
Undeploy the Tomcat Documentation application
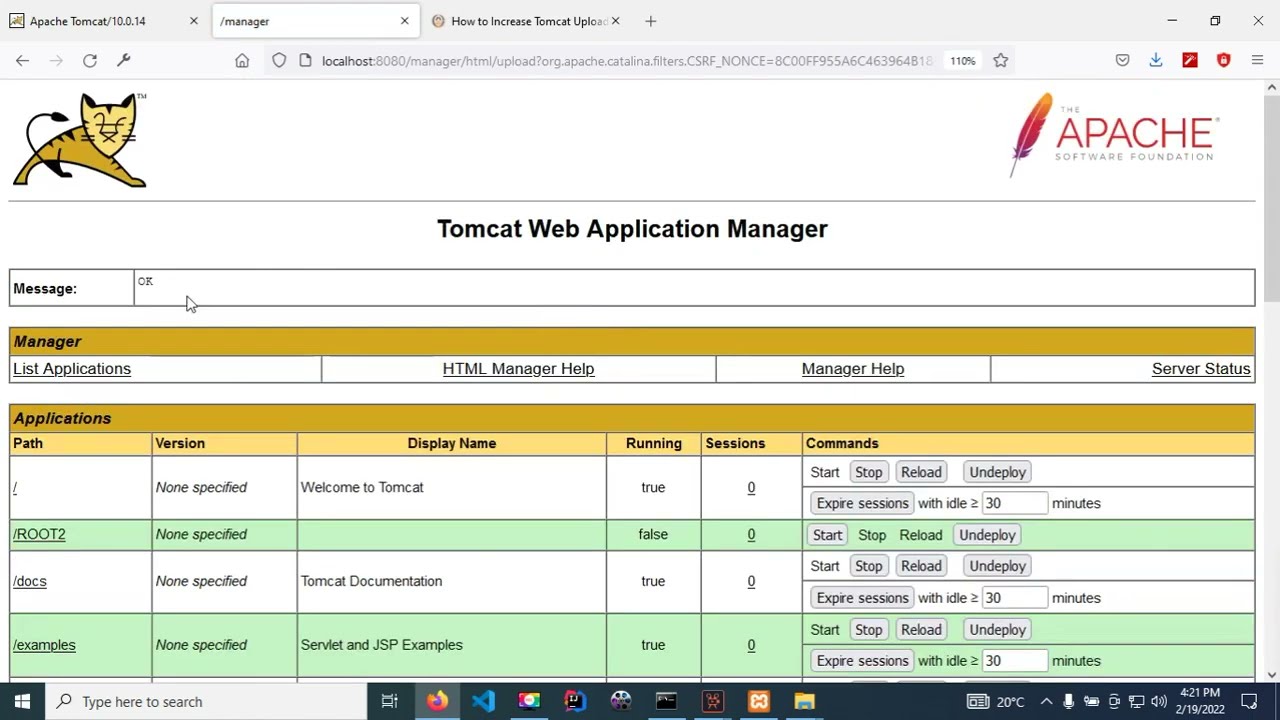(997, 566)
